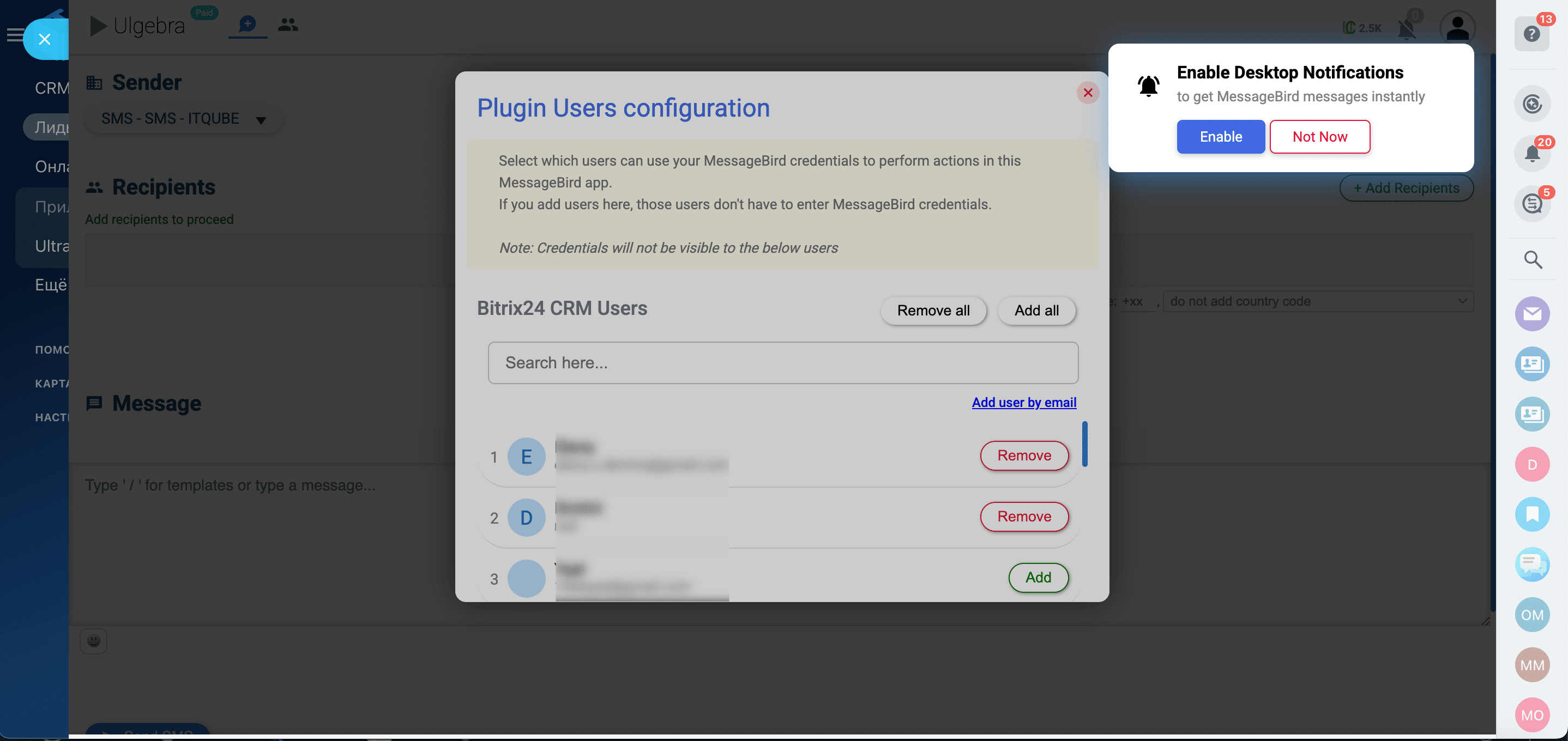Open the blue bookmark icon
Image resolution: width=1568 pixels, height=741 pixels.
click(1531, 515)
